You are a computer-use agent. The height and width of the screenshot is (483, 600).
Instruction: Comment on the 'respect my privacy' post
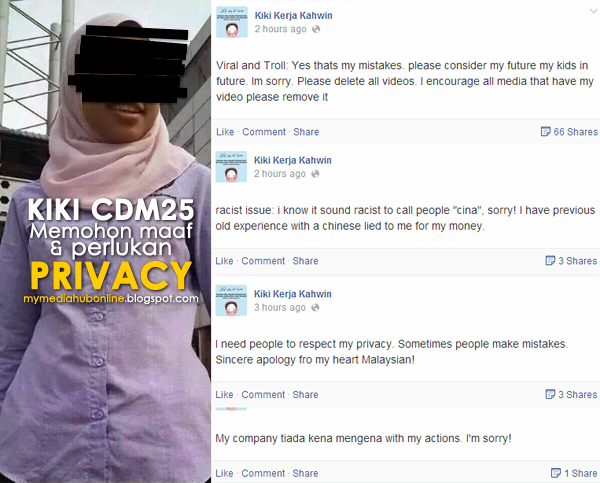[263, 395]
